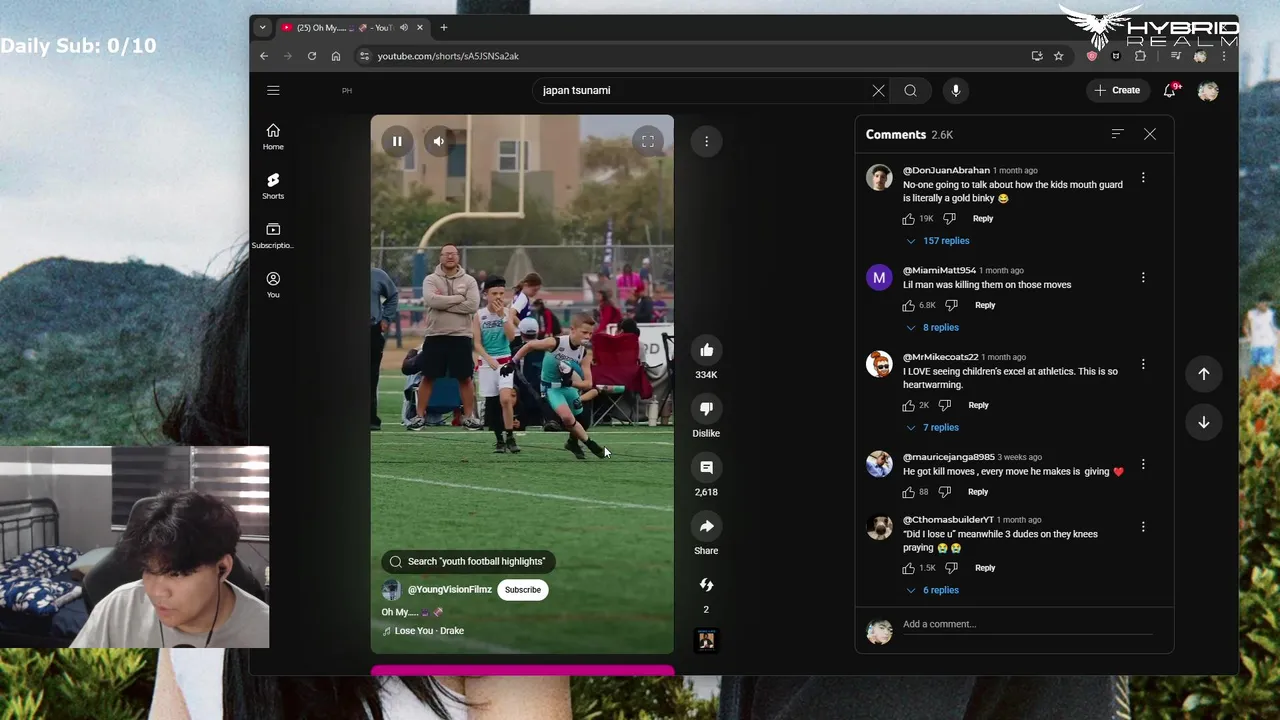Click the Add a comment field
Image resolution: width=1280 pixels, height=720 pixels.
click(1028, 625)
